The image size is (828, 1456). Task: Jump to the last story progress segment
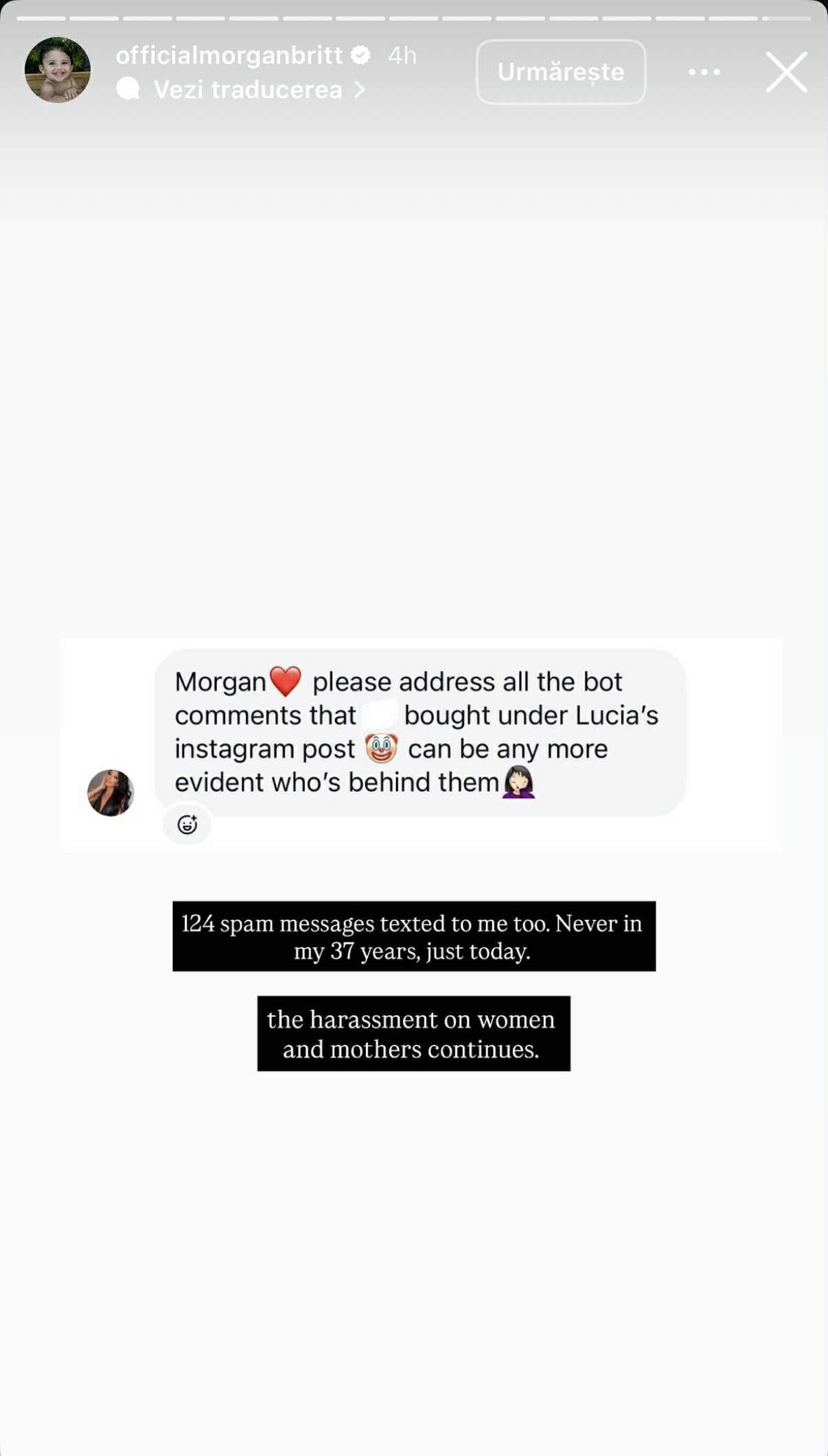(786, 19)
